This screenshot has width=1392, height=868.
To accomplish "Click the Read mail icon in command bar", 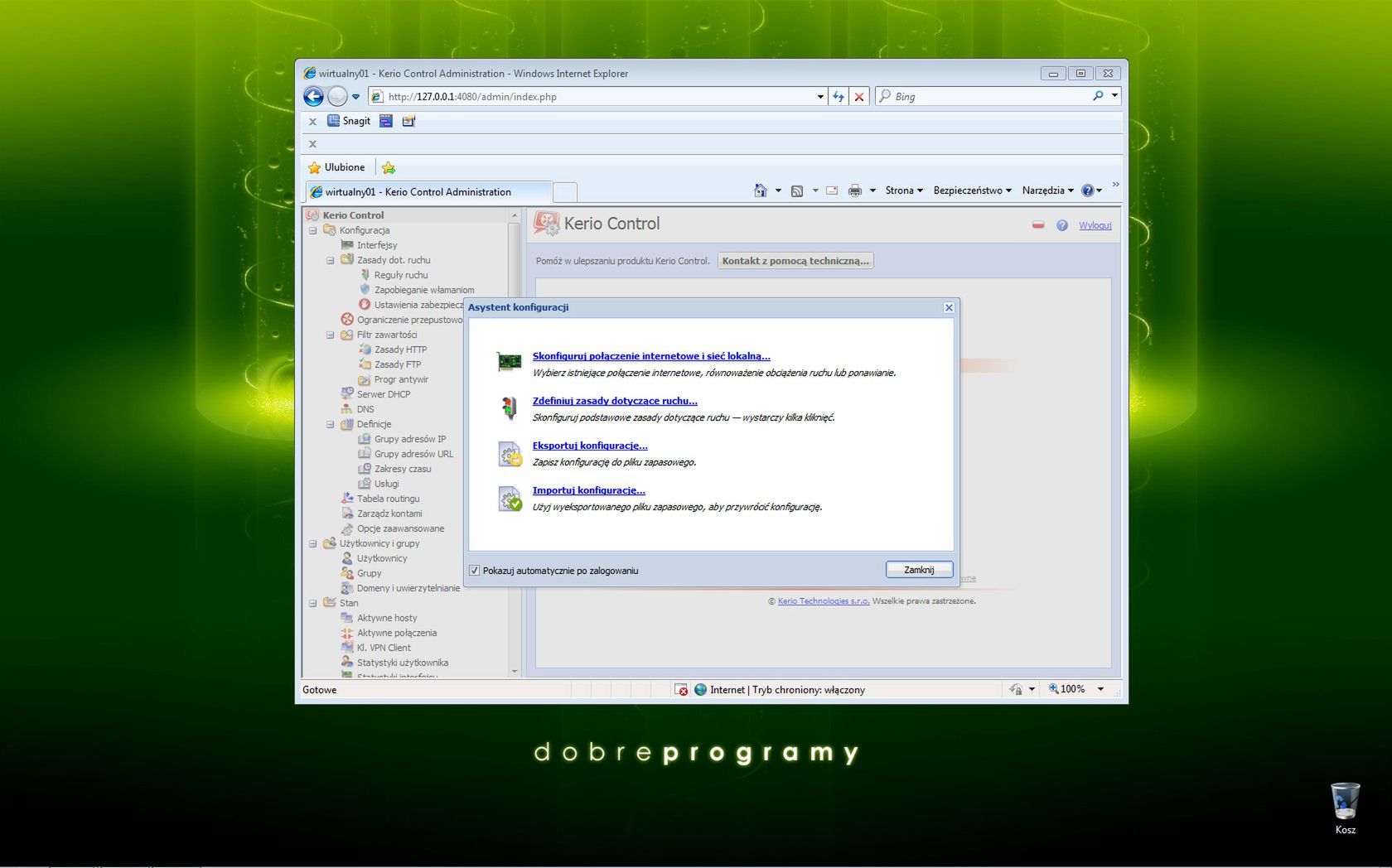I will pos(832,190).
